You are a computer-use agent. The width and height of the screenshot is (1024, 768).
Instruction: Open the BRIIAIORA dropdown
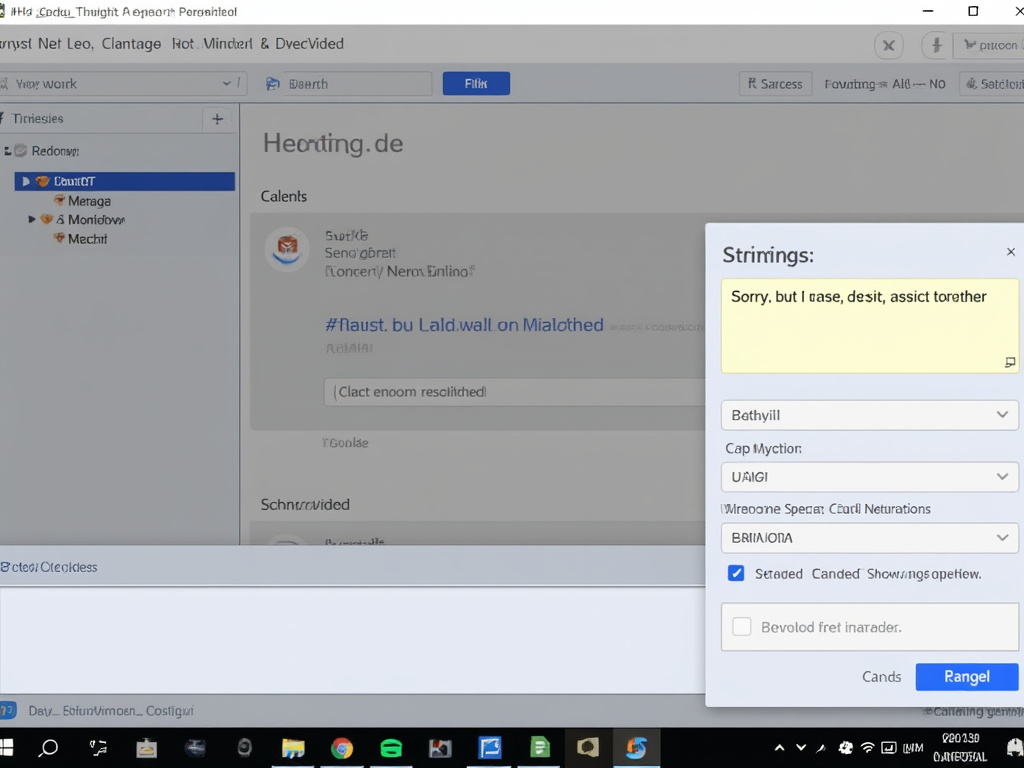point(869,537)
